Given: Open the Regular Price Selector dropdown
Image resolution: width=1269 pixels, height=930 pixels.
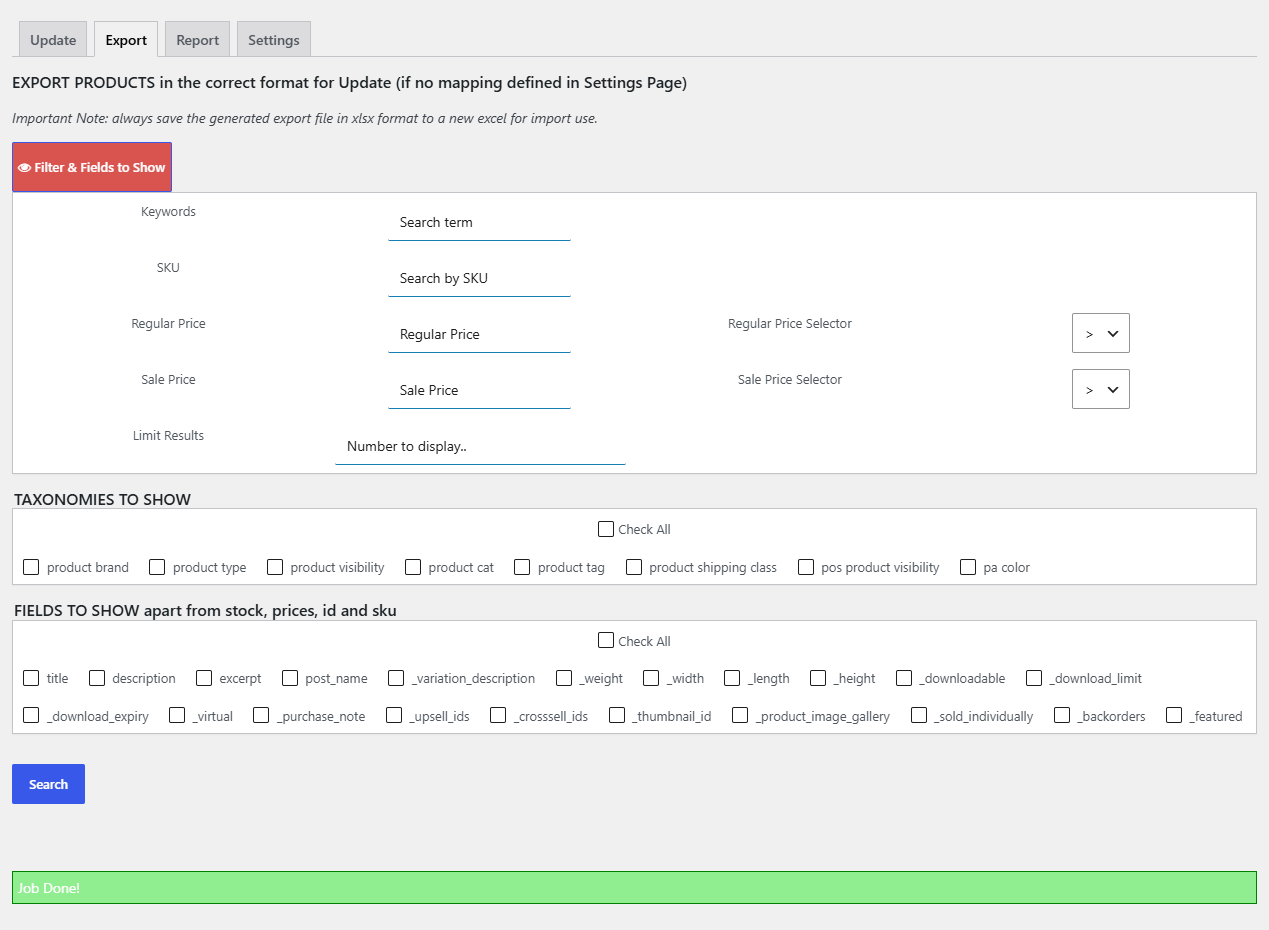Looking at the screenshot, I should (x=1101, y=333).
